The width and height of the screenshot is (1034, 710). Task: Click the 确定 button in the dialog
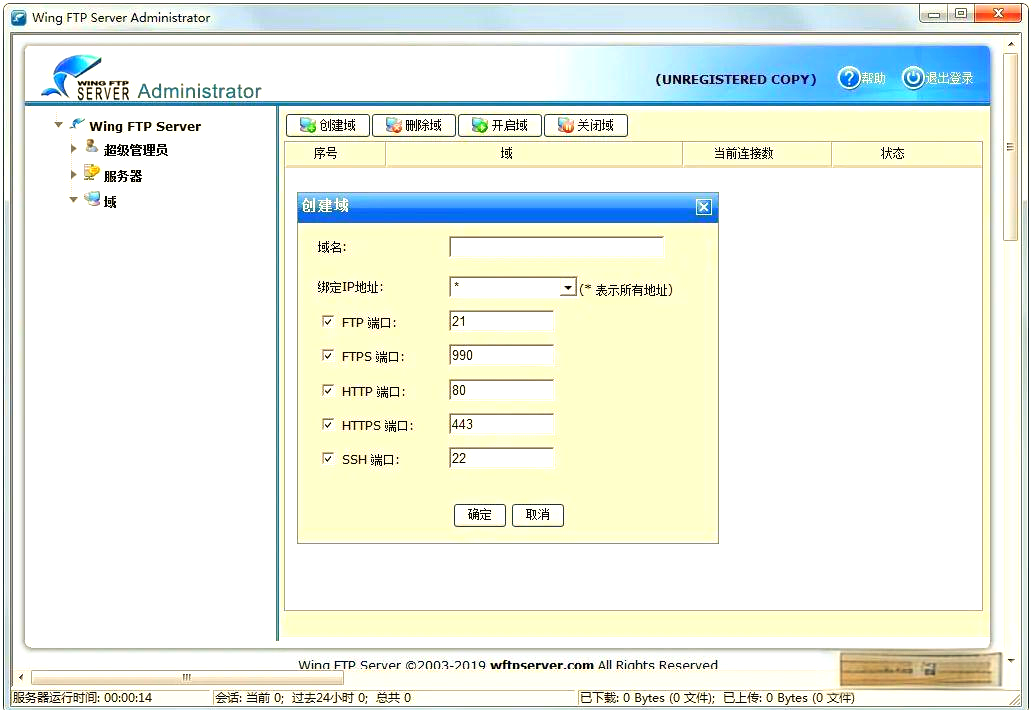[479, 515]
